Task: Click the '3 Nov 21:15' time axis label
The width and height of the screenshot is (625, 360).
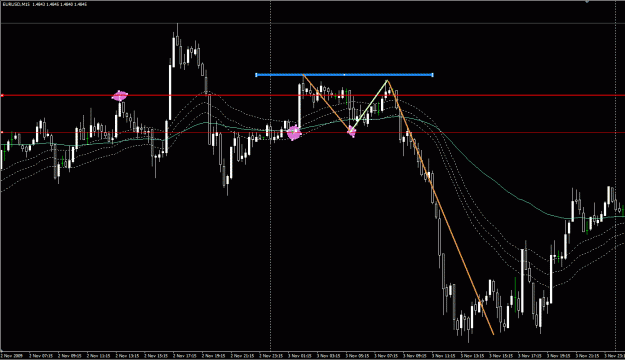Action: [587, 355]
